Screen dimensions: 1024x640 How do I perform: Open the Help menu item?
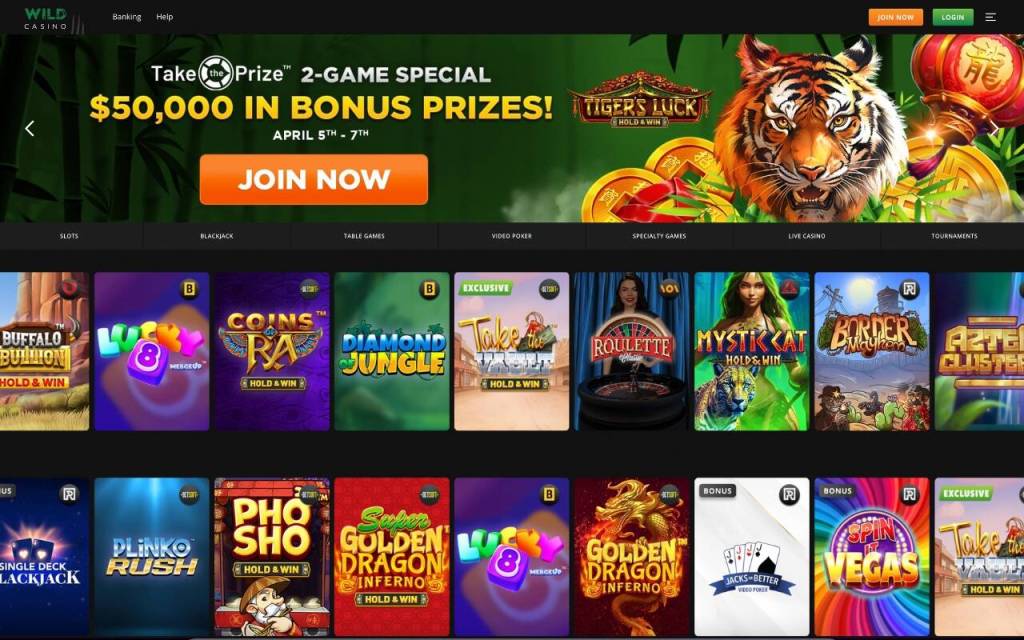point(165,17)
